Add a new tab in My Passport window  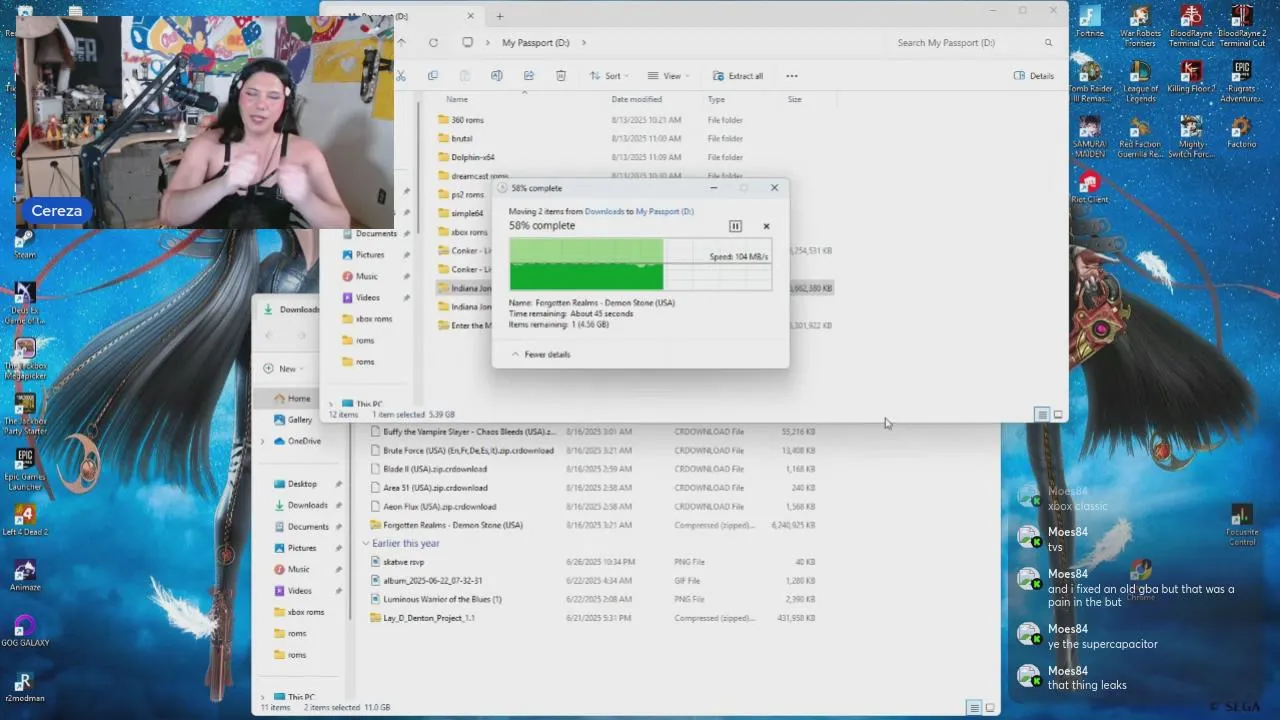500,16
